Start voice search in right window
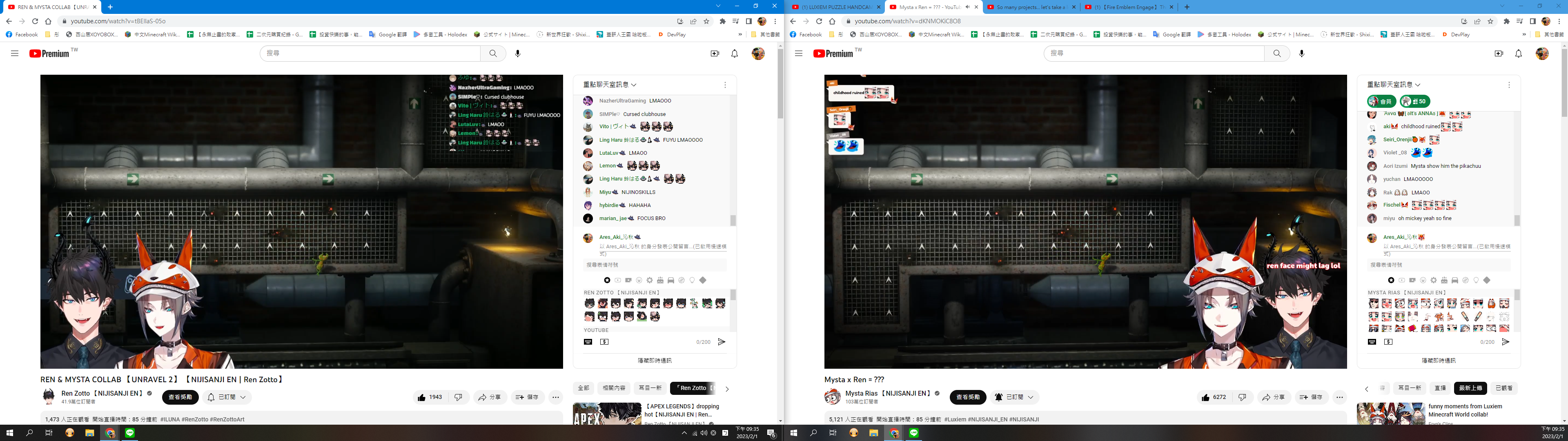The height and width of the screenshot is (441, 1568). point(1302,53)
